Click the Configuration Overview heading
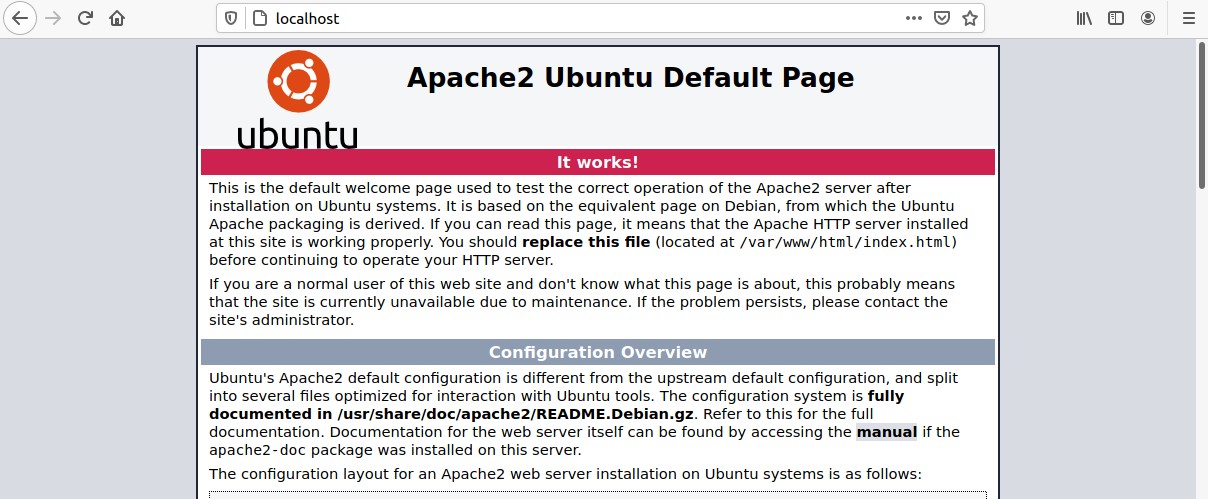This screenshot has height=499, width=1208. [x=598, y=352]
